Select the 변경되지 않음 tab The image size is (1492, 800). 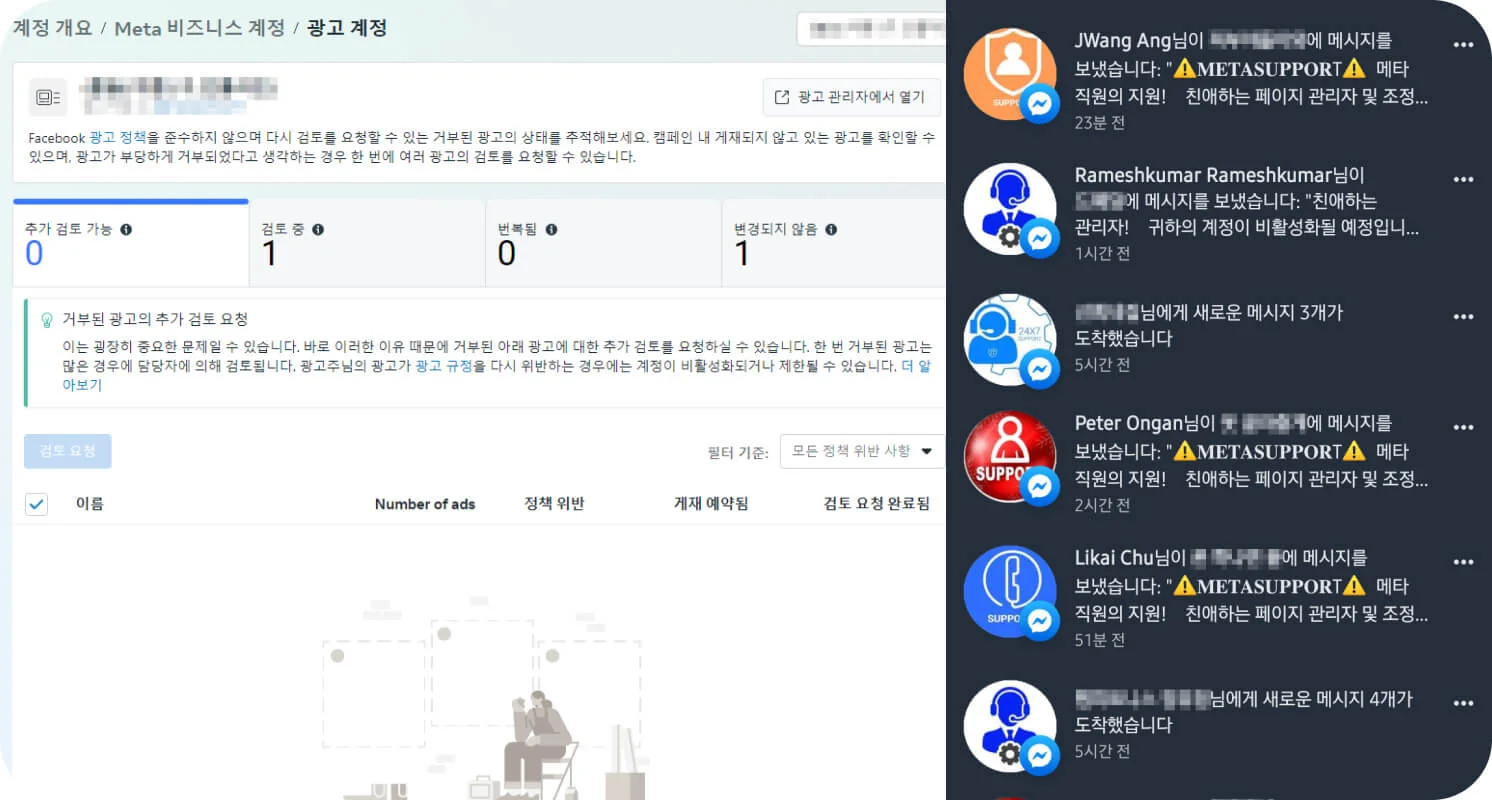[x=833, y=244]
